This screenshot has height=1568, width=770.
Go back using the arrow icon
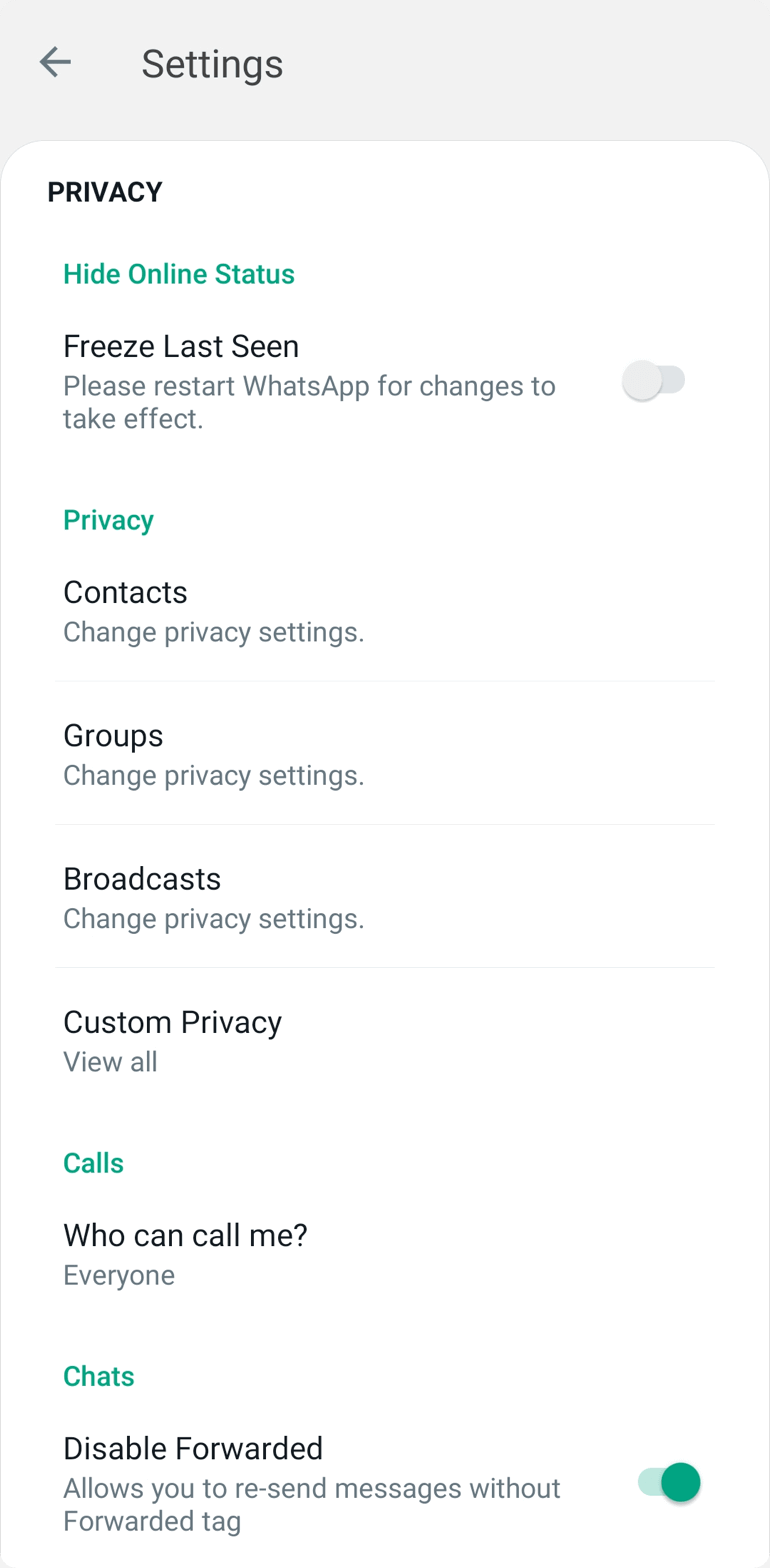pos(55,63)
